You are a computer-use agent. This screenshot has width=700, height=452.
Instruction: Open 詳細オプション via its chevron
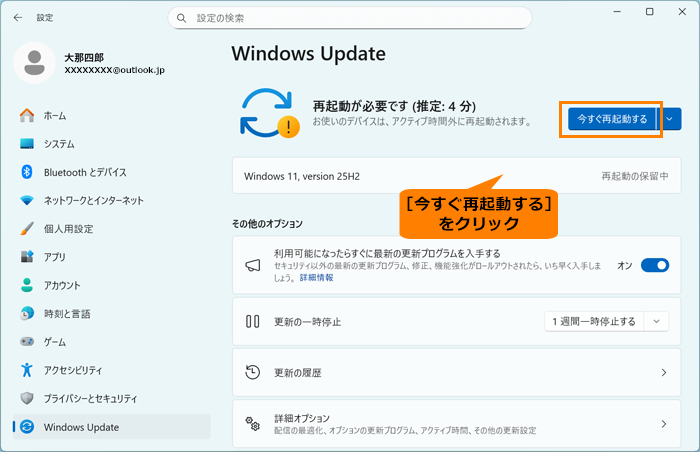[x=663, y=424]
